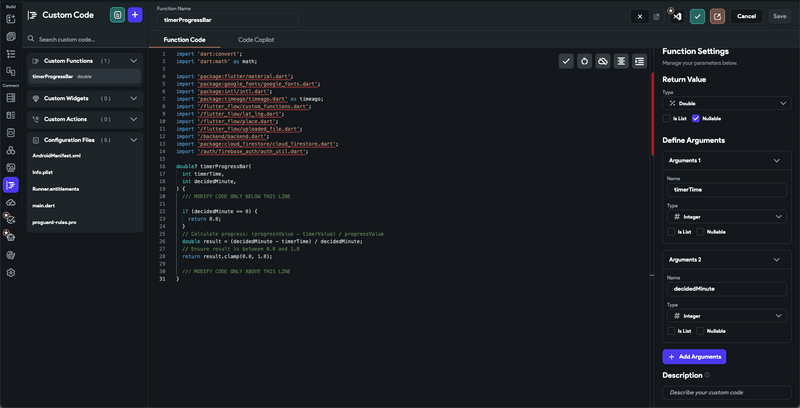Collapse the Custom Functions section
Image resolution: width=800 pixels, height=408 pixels.
click(x=134, y=61)
